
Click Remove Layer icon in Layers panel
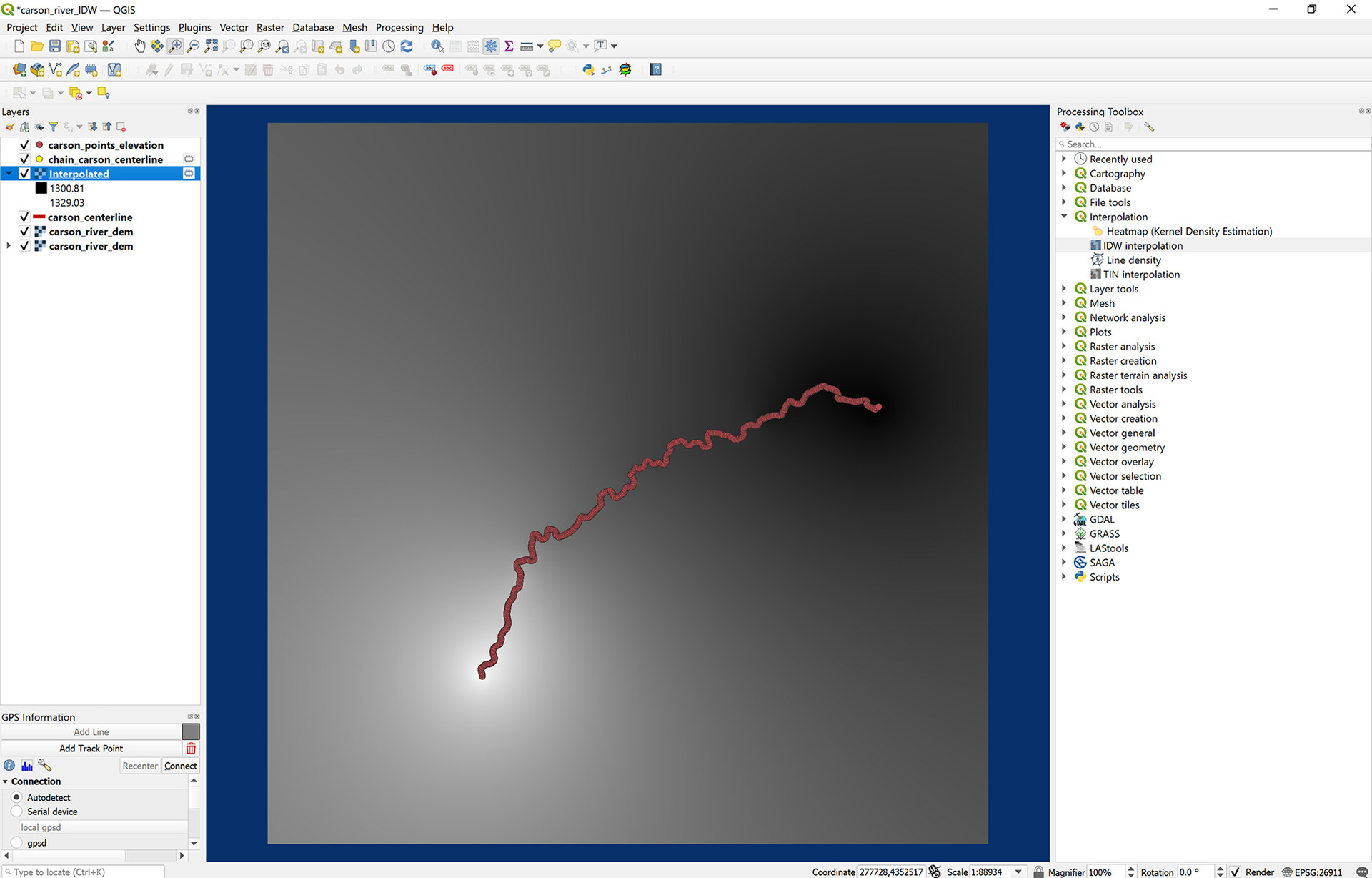(121, 127)
